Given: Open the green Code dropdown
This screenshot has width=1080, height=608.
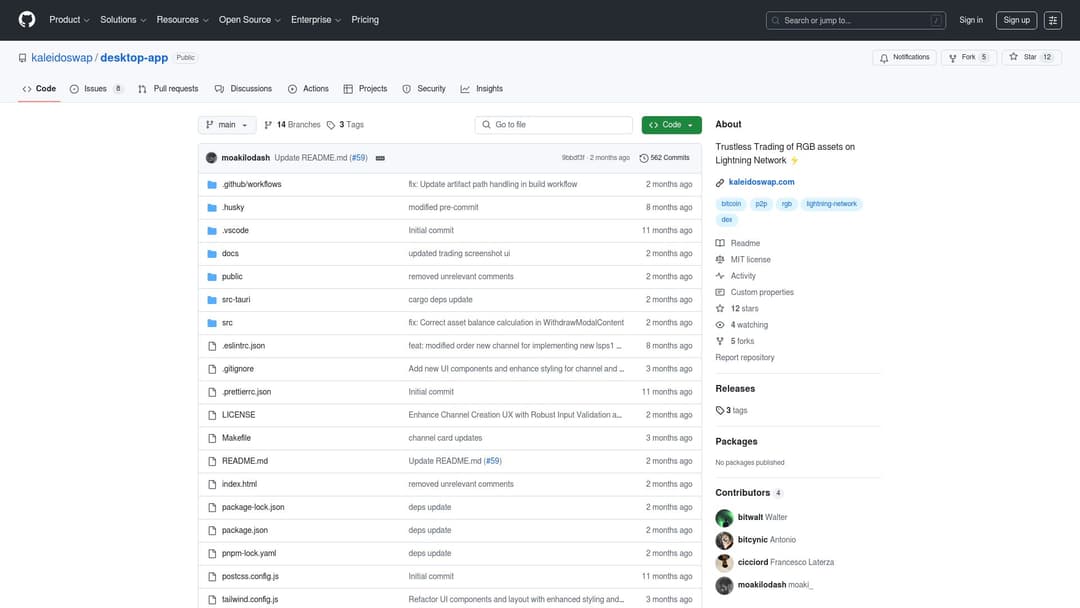Looking at the screenshot, I should tap(672, 125).
